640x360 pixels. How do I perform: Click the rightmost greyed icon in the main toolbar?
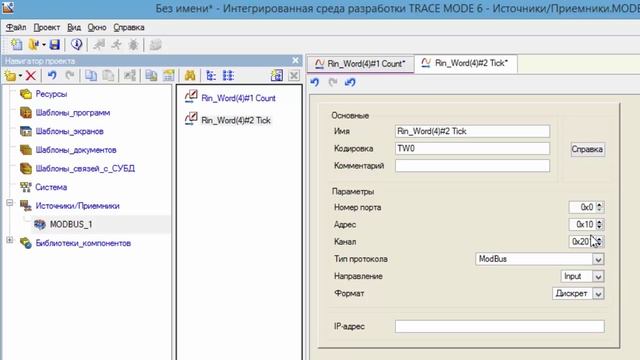click(156, 44)
